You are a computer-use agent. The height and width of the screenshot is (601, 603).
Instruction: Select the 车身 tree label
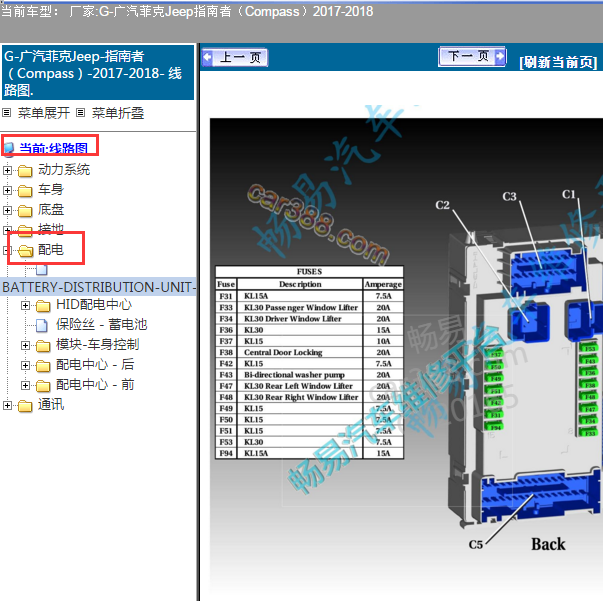(51, 190)
